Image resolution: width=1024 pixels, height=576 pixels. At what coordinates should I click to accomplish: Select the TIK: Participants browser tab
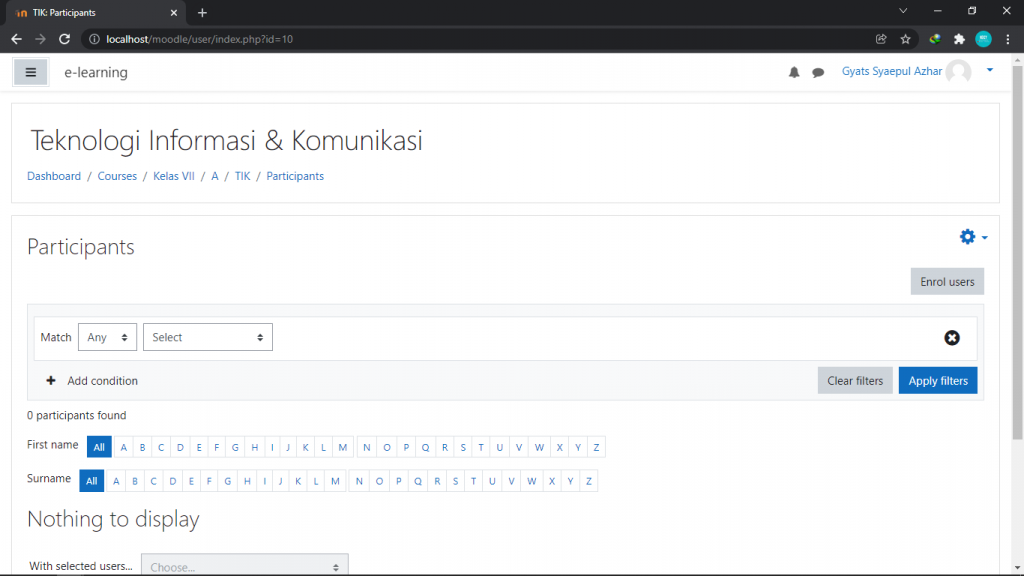click(x=95, y=12)
